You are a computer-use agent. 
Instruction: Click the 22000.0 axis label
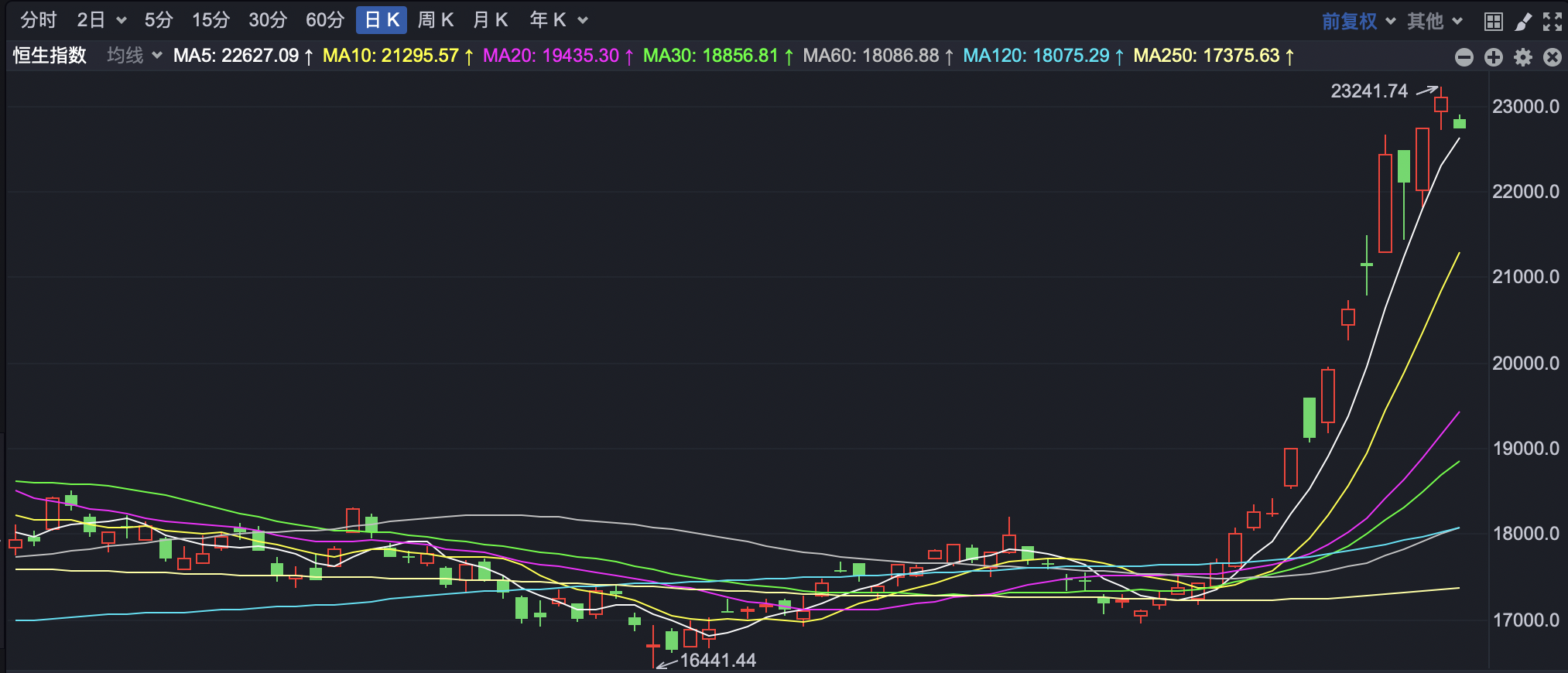(x=1525, y=192)
